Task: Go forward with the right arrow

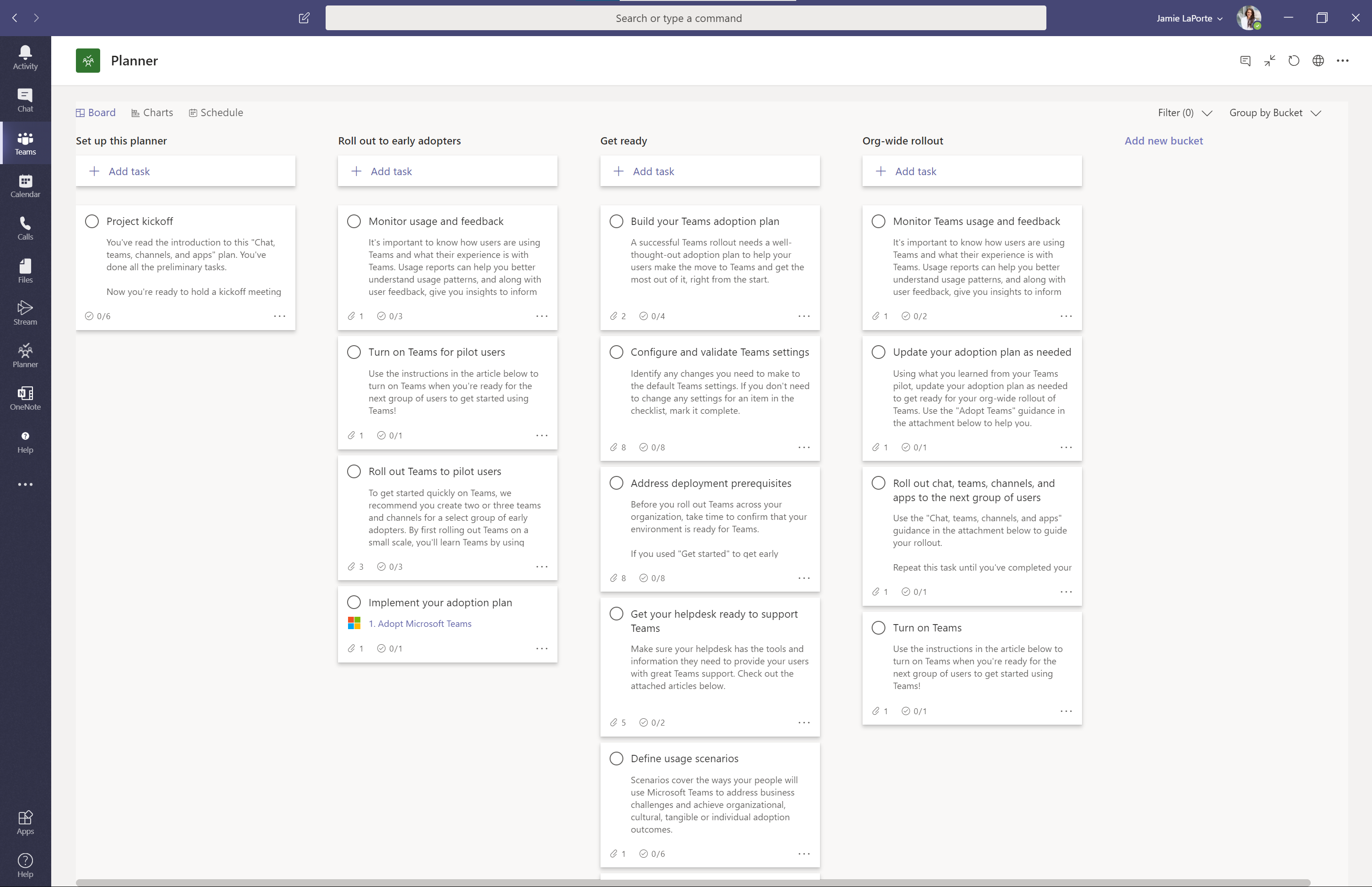Action: 36,18
